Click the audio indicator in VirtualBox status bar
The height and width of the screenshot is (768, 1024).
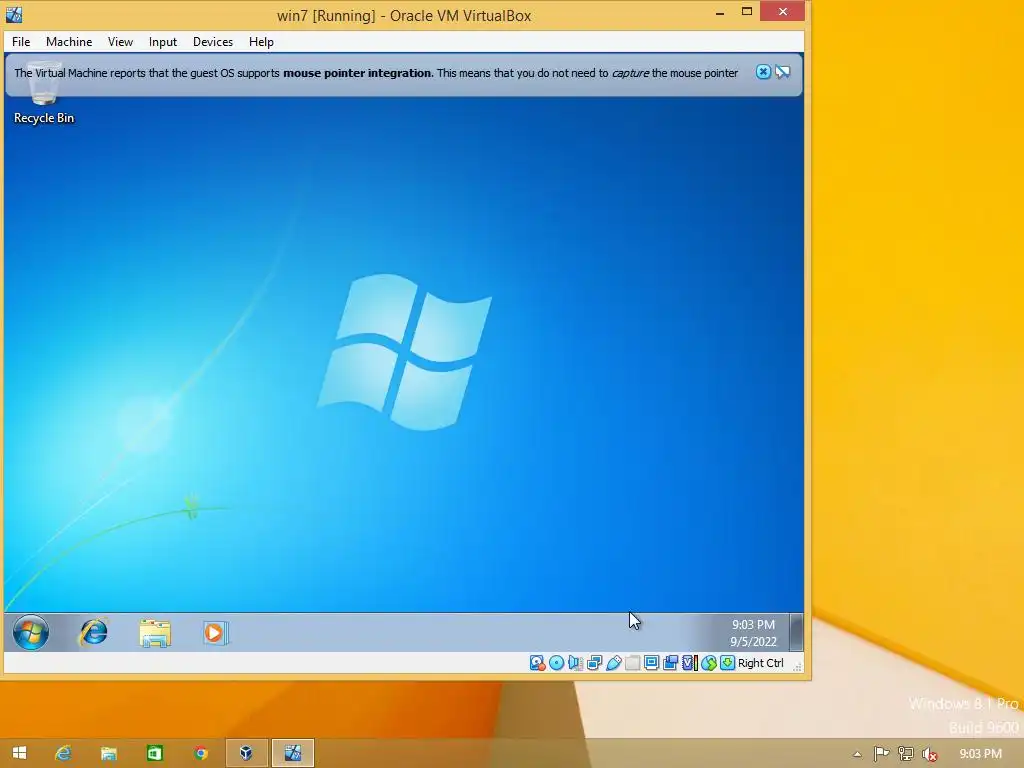575,663
